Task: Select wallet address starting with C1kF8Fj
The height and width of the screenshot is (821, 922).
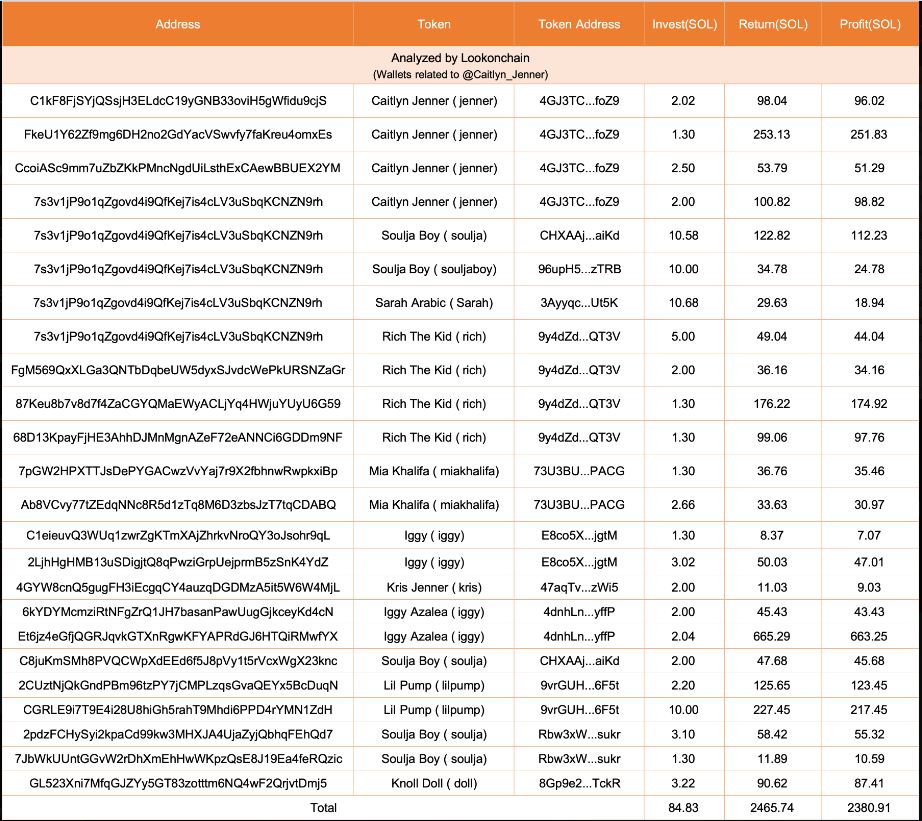Action: pyautogui.click(x=178, y=101)
